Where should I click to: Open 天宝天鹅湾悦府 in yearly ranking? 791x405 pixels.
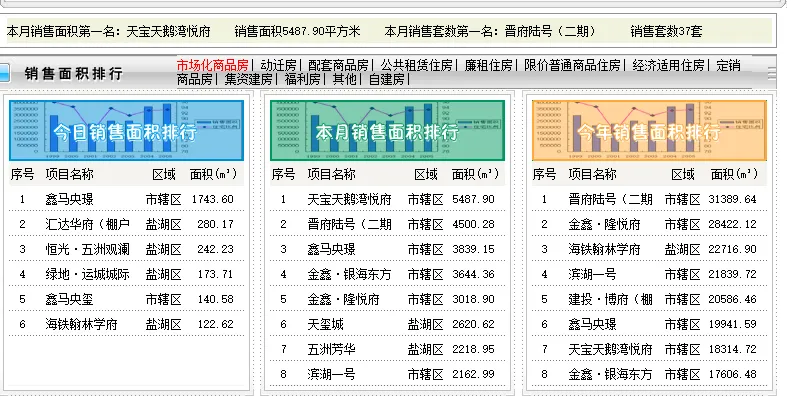pyautogui.click(x=610, y=349)
